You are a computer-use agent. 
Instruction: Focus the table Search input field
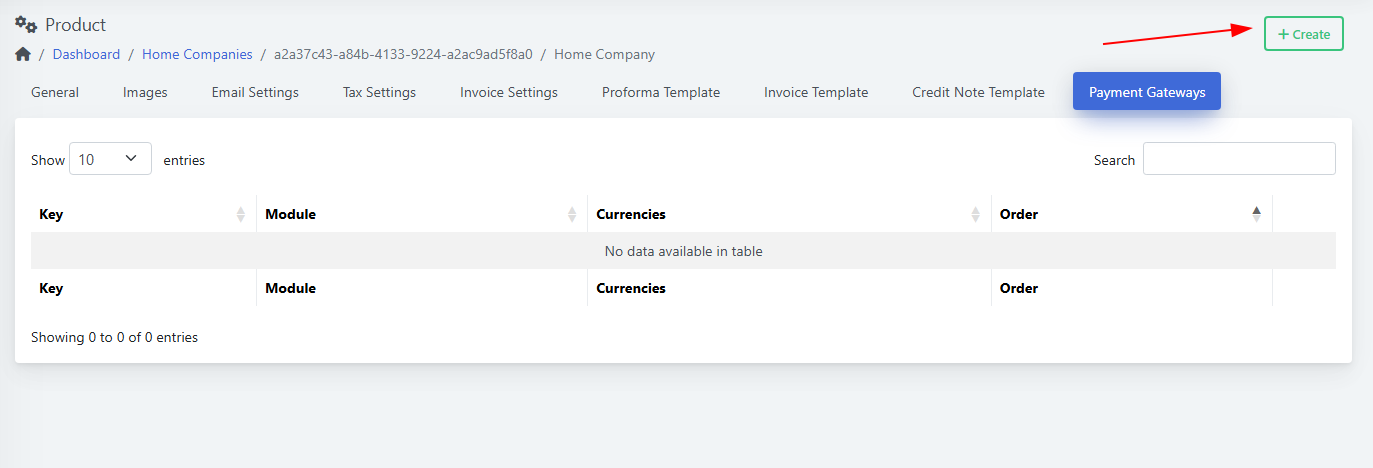click(1239, 159)
